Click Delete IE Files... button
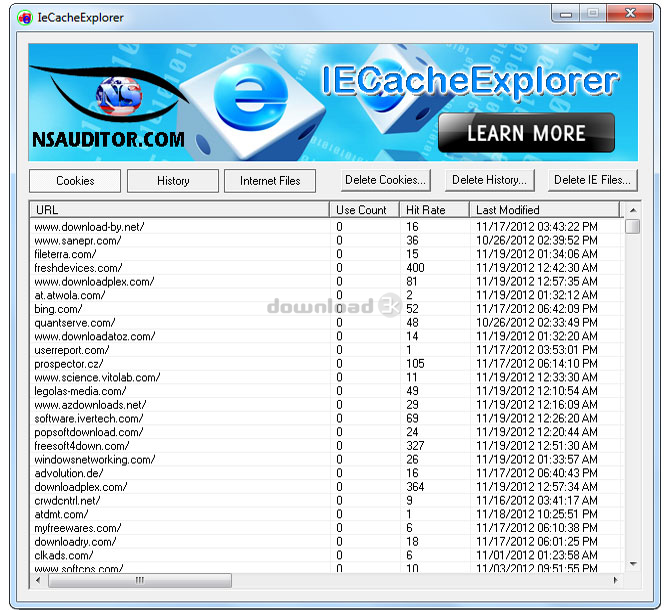This screenshot has width=670, height=610. [592, 180]
